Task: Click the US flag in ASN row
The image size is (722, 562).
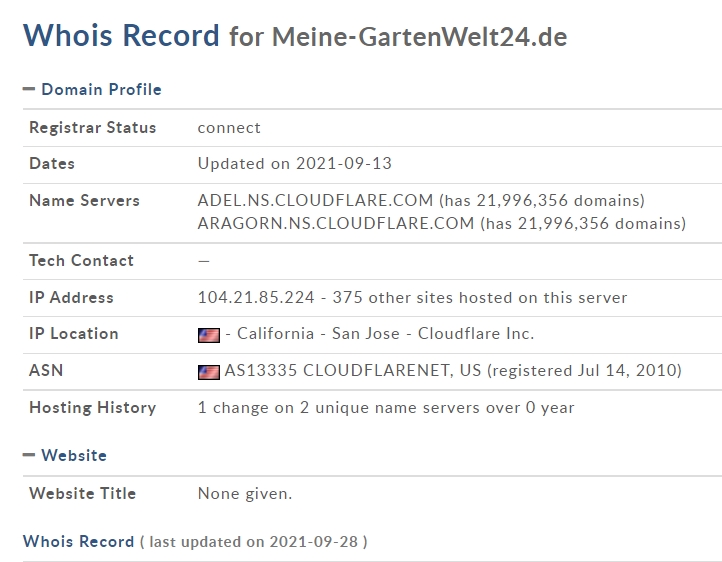Action: [209, 372]
